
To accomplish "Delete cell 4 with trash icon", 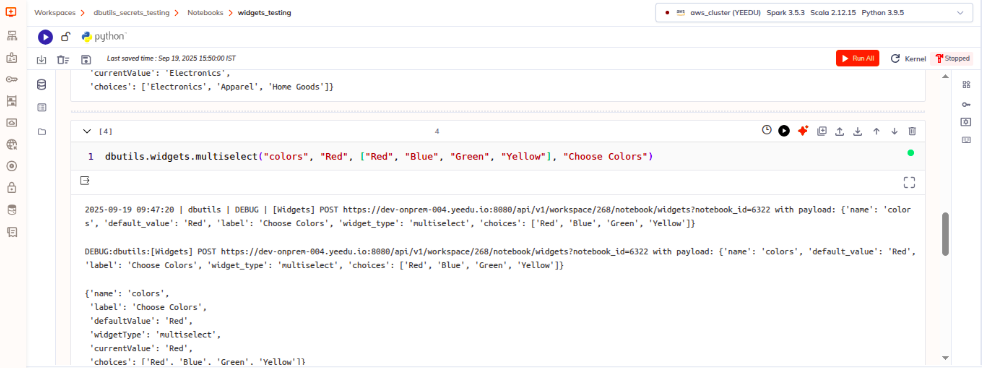I will pyautogui.click(x=912, y=131).
